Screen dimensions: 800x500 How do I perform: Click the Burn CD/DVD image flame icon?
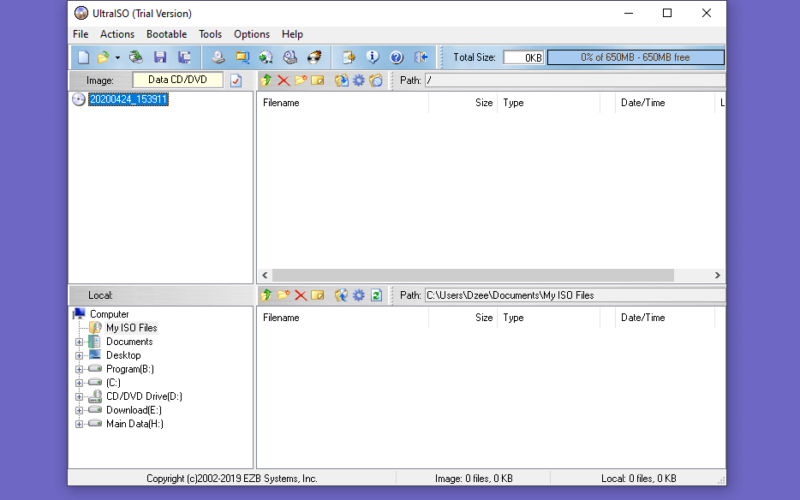click(314, 57)
